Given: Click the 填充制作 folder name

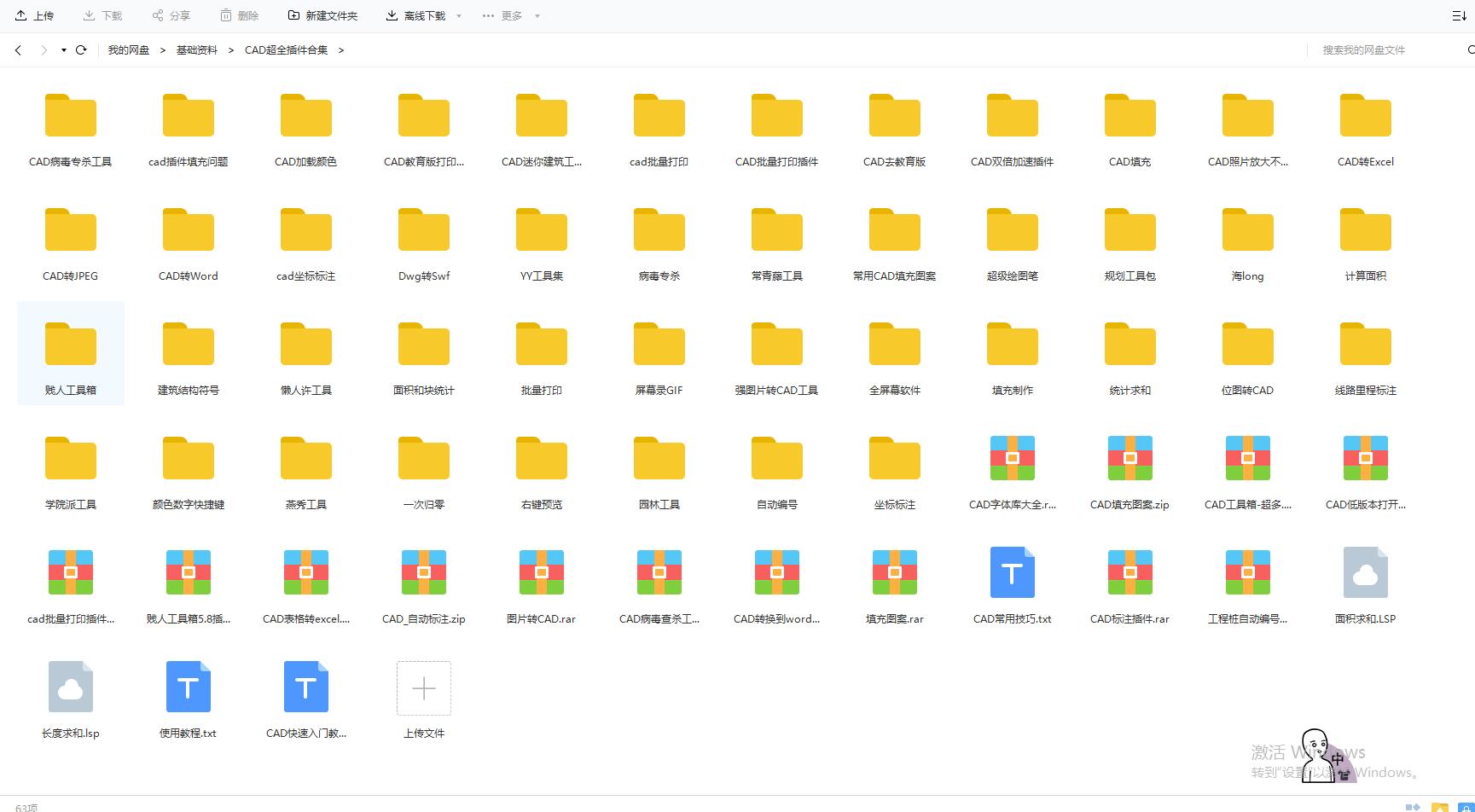Looking at the screenshot, I should 1013,391.
